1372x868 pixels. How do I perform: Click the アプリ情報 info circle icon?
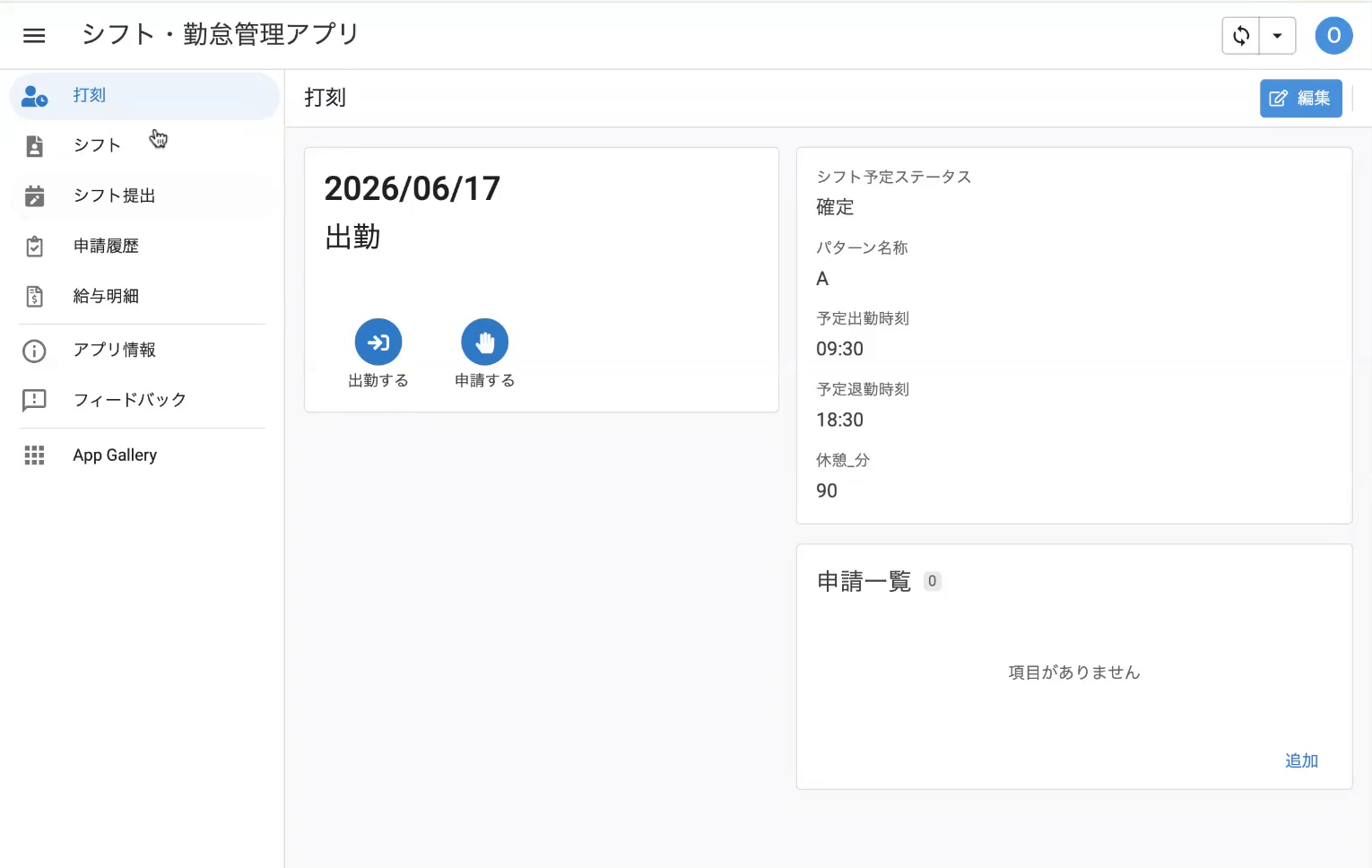pos(34,351)
